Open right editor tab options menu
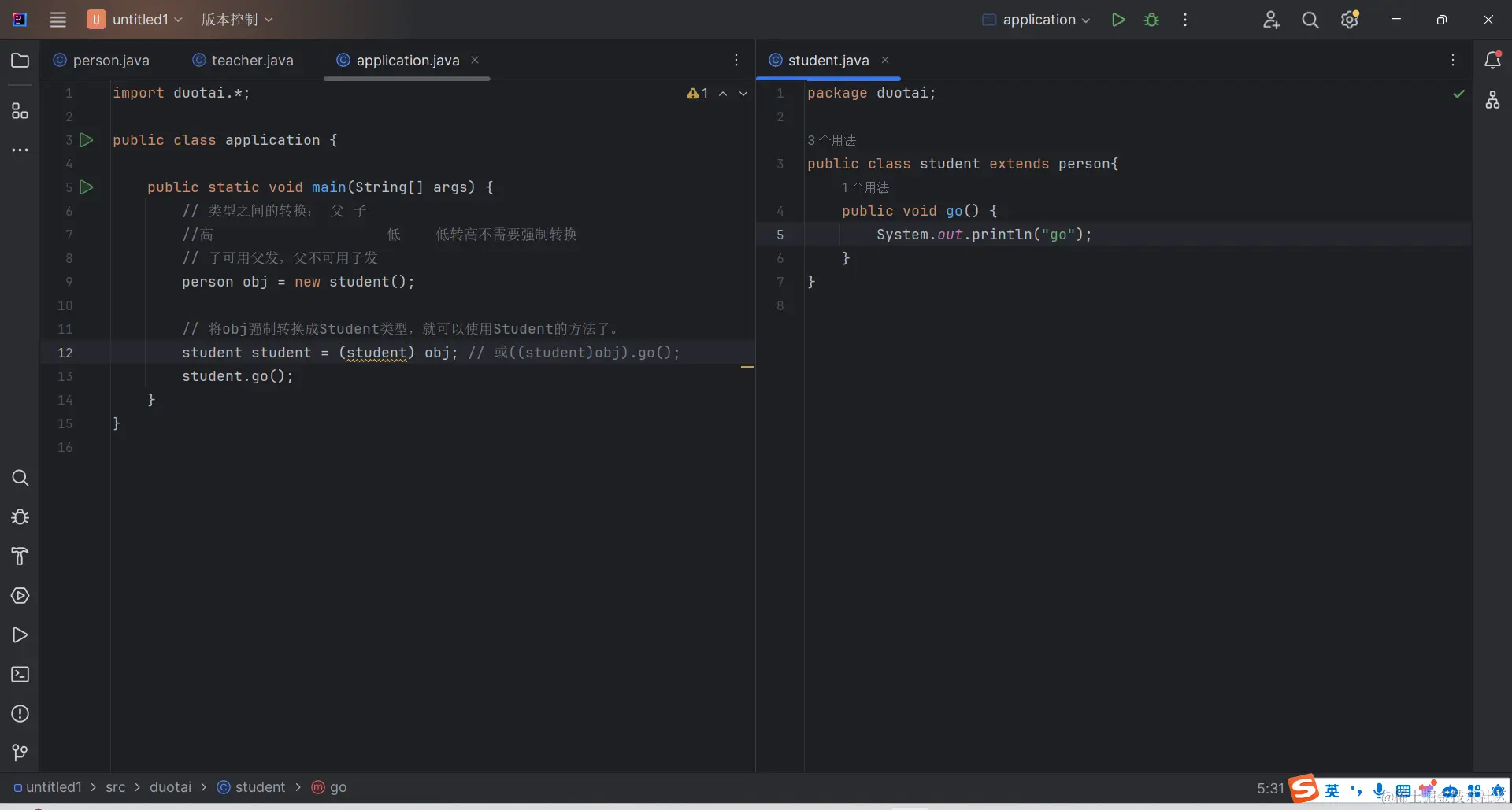This screenshot has width=1512, height=810. pos(1453,61)
